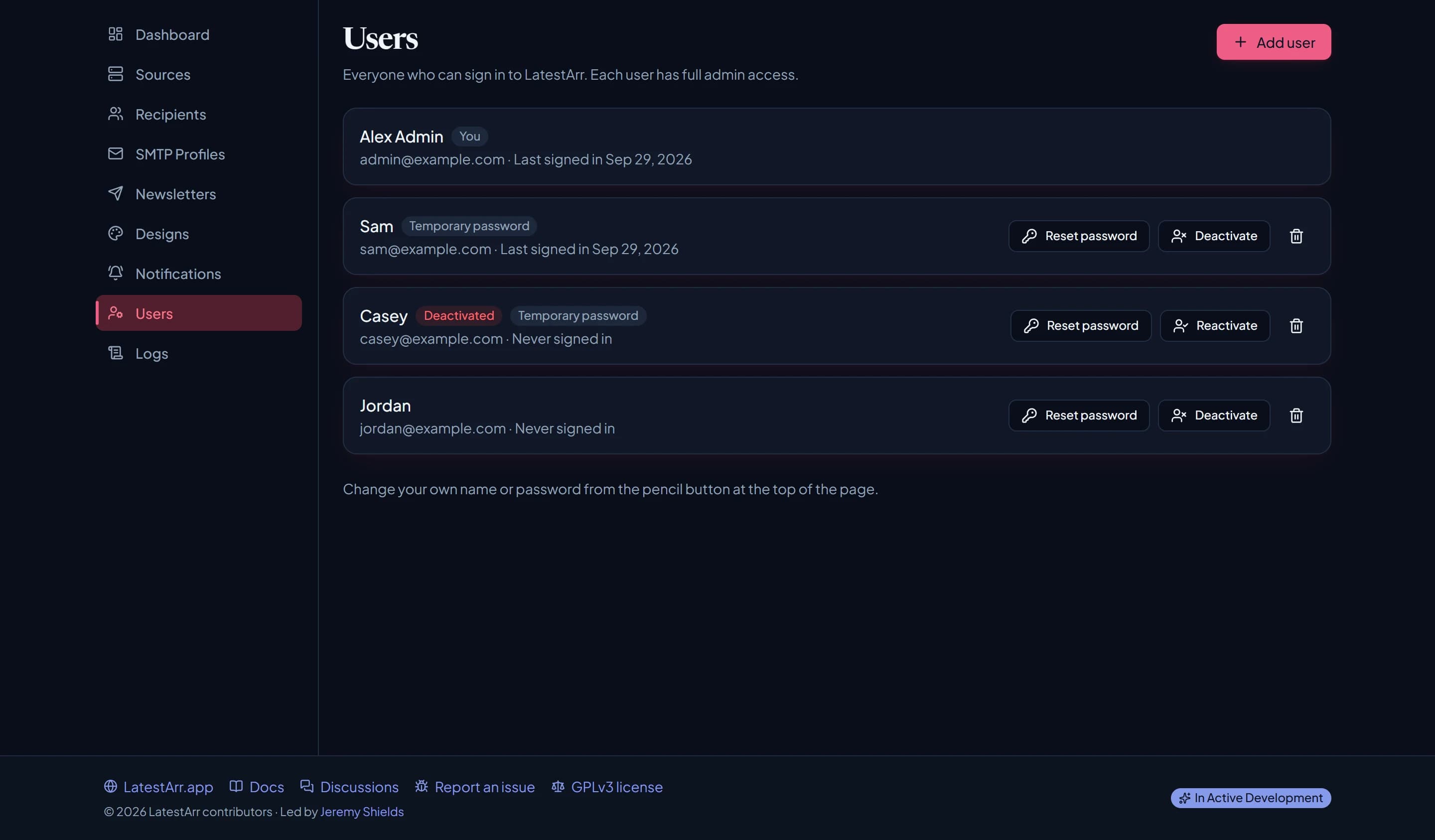Click the scales icon beside GPLv3 license

coord(558,787)
